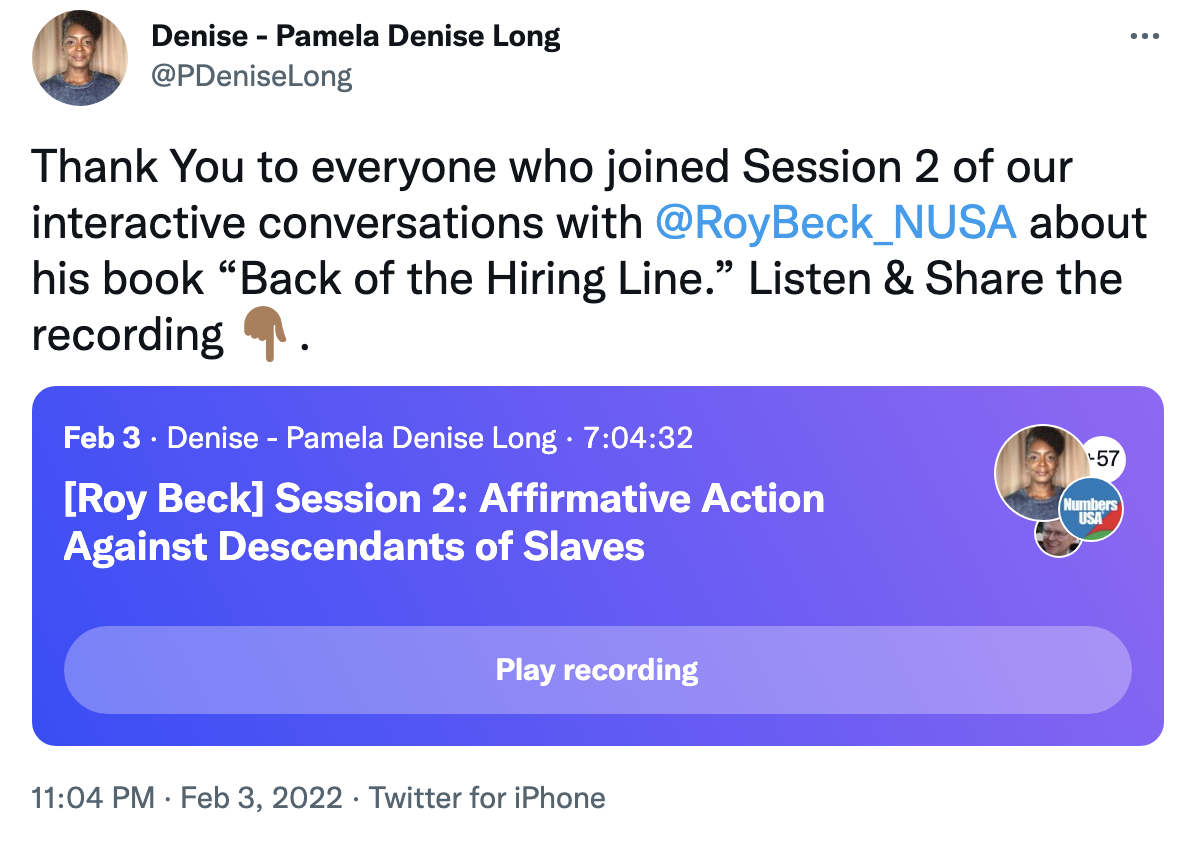Click the Feb 3, 2022 tweet date
Image resolution: width=1196 pixels, height=846 pixels.
pyautogui.click(x=261, y=798)
